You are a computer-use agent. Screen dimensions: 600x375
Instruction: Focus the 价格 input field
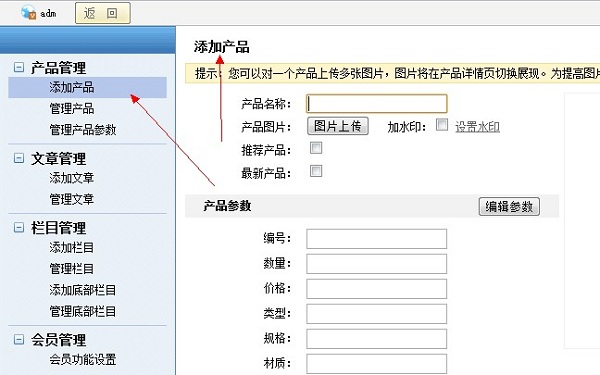(x=377, y=289)
